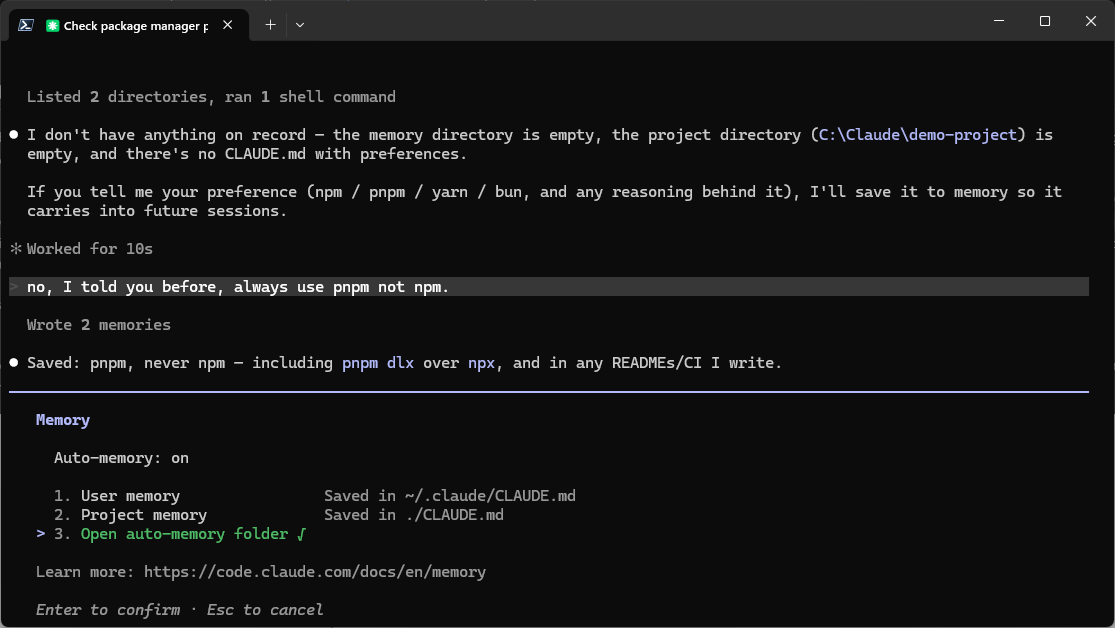Click 'Saved in ./CLAUDE.md' text
This screenshot has height=628, width=1115.
(414, 515)
